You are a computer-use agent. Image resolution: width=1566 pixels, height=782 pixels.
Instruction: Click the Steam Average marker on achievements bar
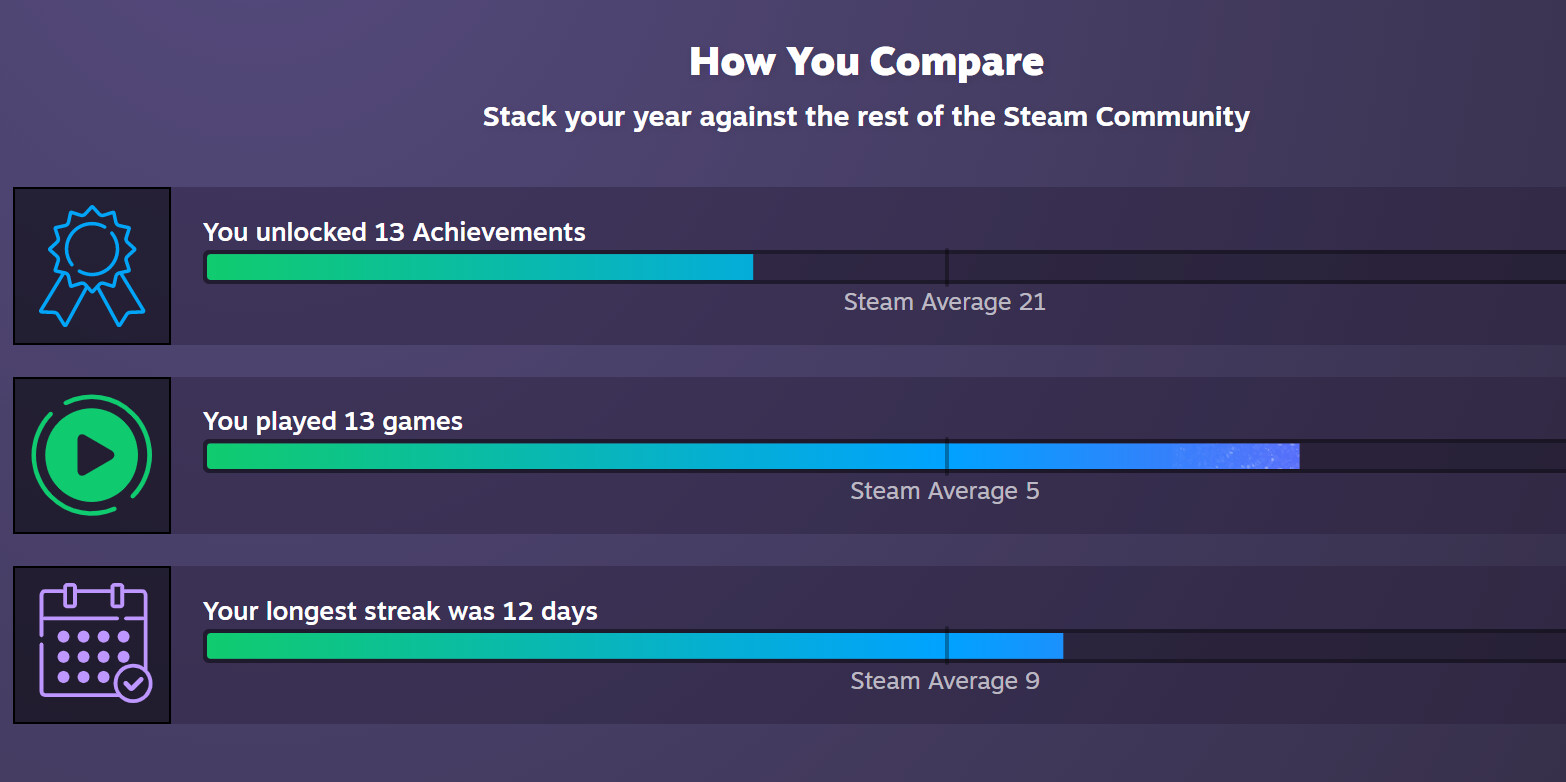pos(946,267)
